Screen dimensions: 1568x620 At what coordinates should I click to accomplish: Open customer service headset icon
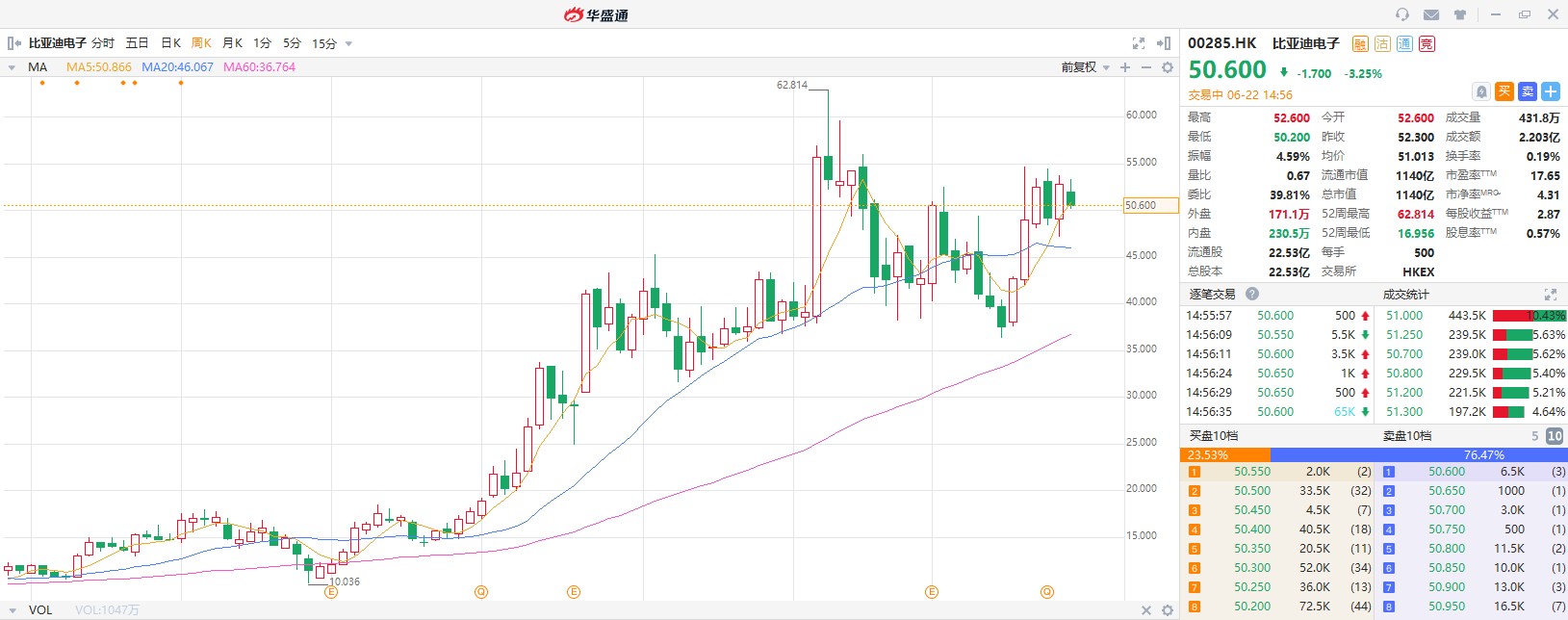tap(1402, 14)
